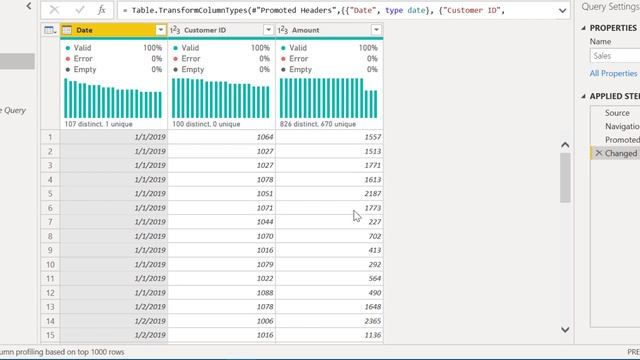This screenshot has height=360, width=640.
Task: Select the Customer ID cell 1064
Action: click(x=222, y=137)
